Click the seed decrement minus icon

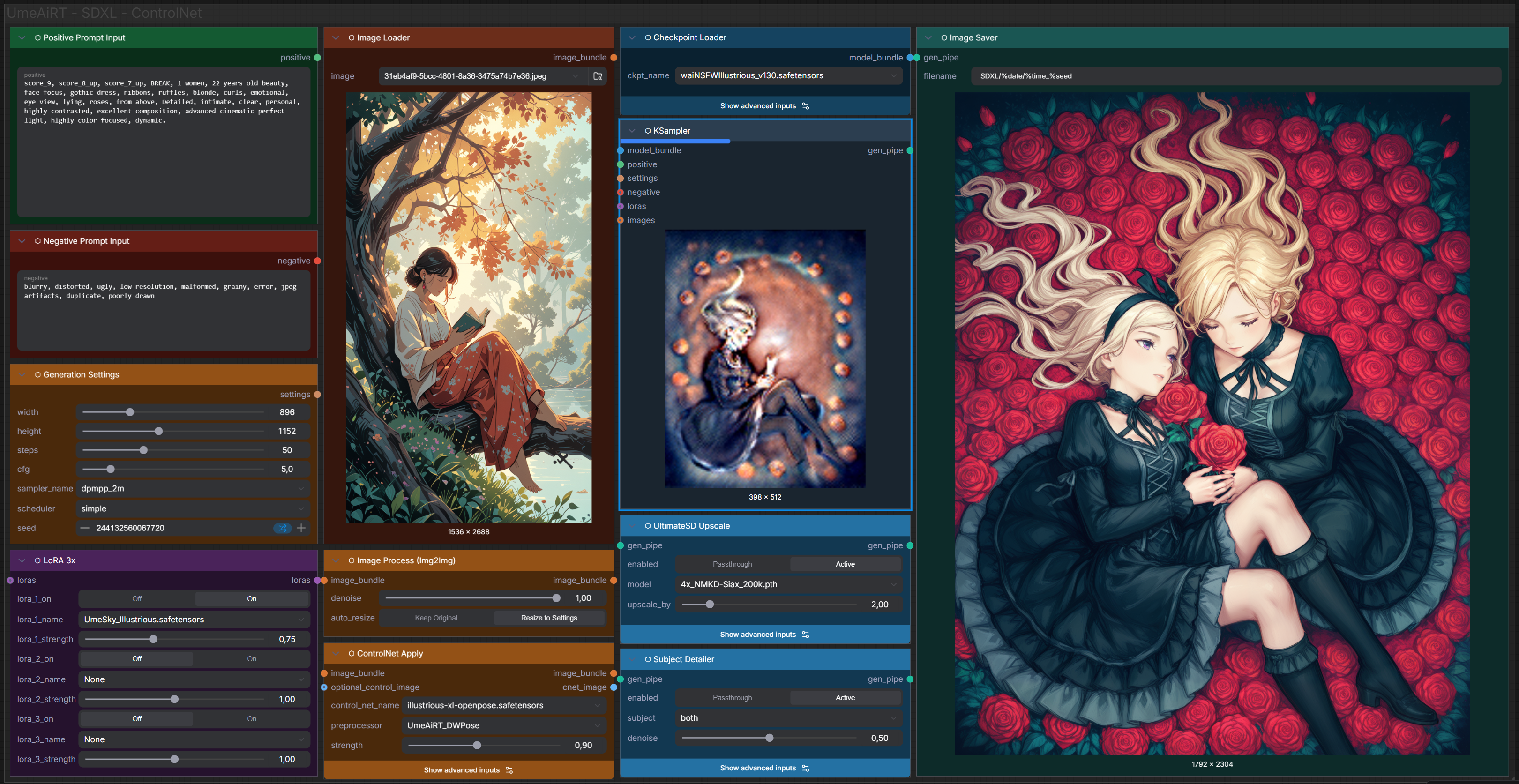85,528
